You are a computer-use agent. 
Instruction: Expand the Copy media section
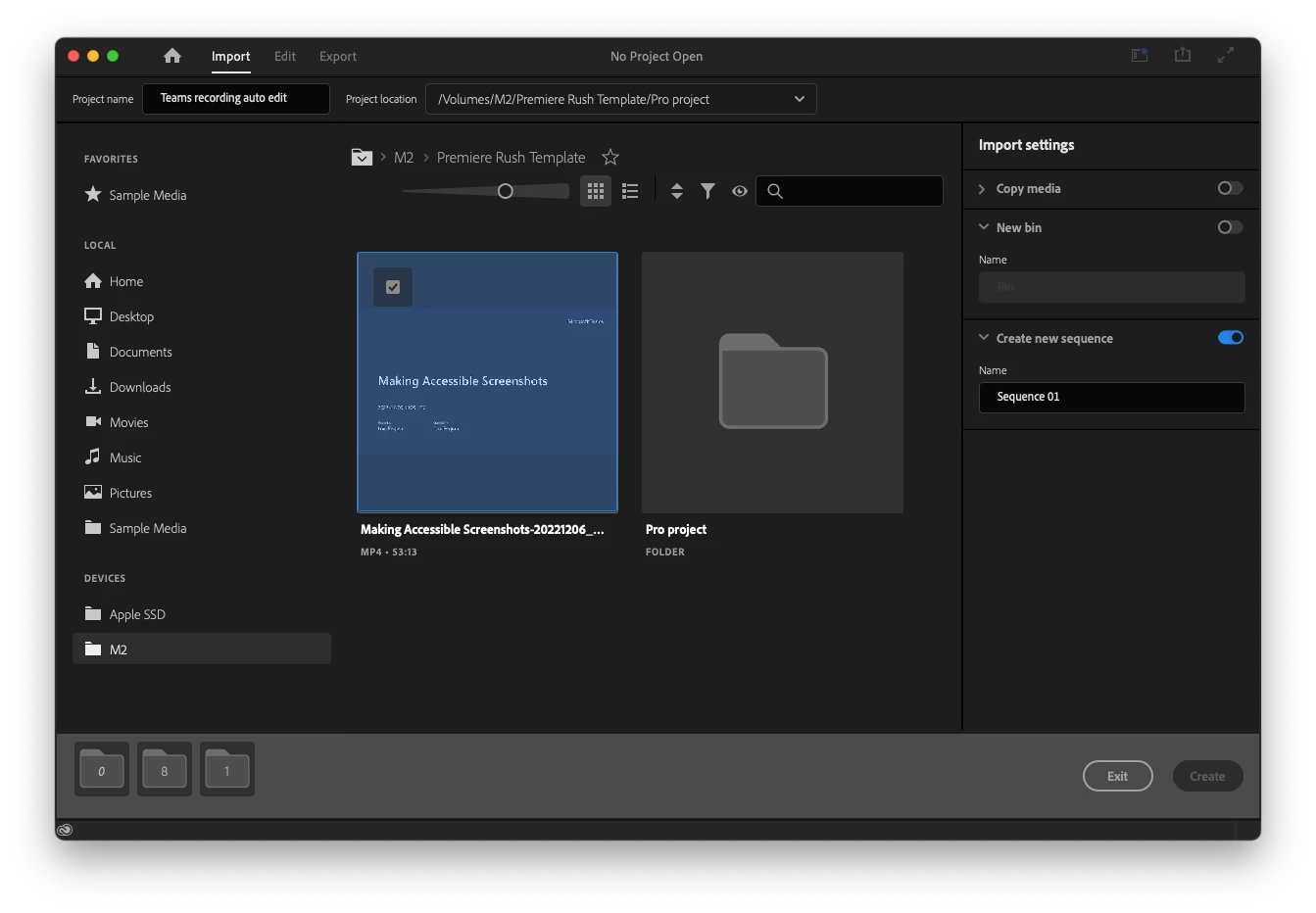coord(982,189)
